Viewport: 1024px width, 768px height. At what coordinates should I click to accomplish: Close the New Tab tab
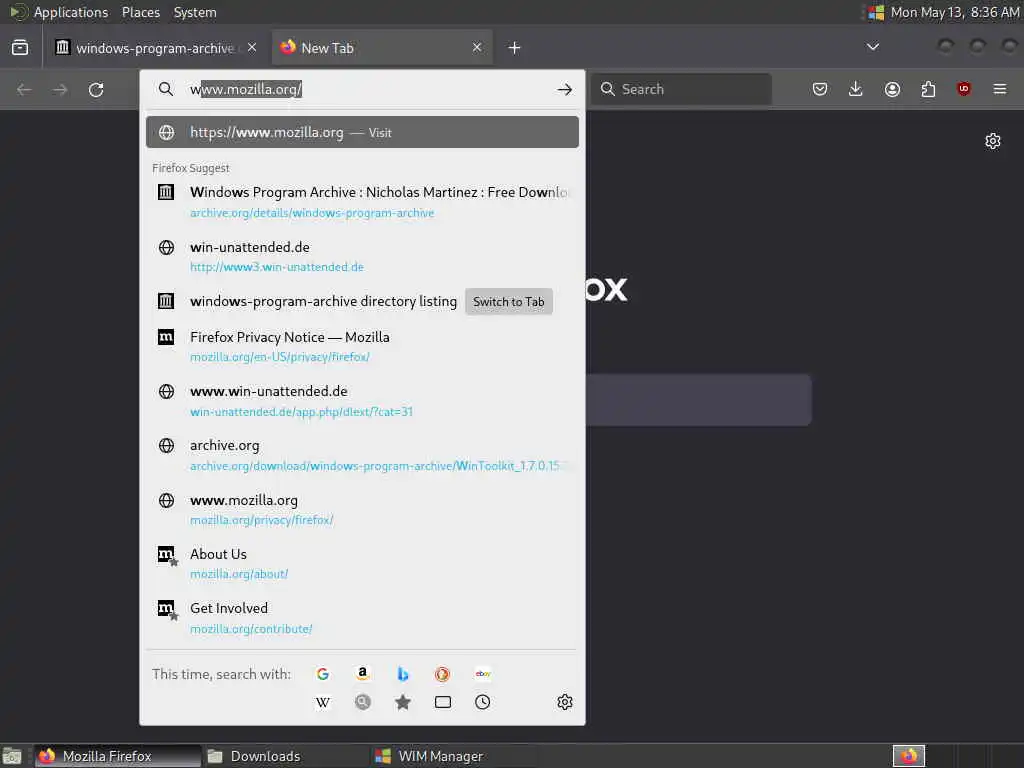pos(477,48)
